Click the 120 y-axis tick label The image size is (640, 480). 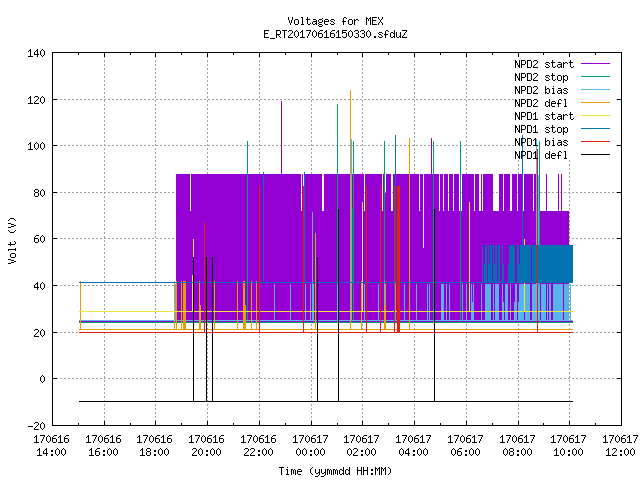(36, 100)
